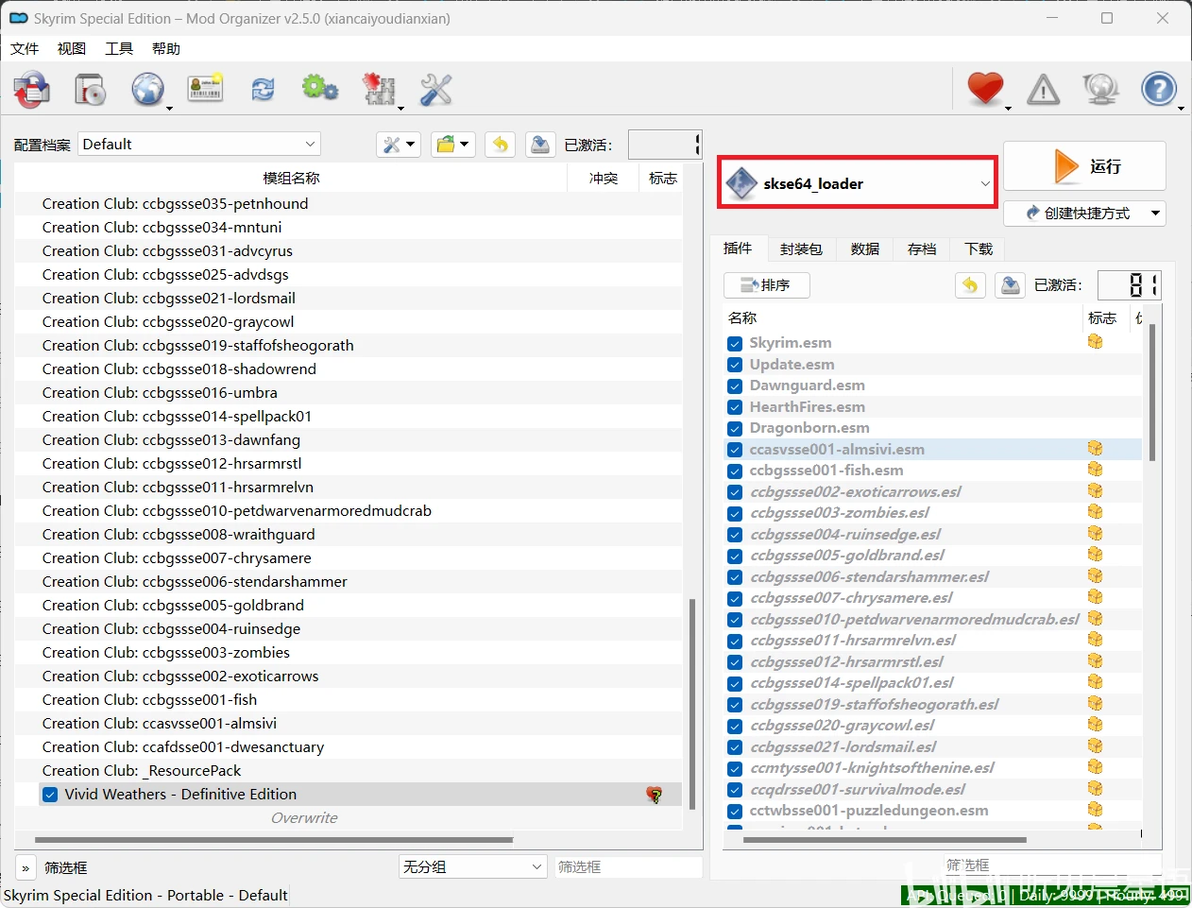The width and height of the screenshot is (1192, 908).
Task: Click the plugin list vertical scrollbar
Action: point(1152,392)
